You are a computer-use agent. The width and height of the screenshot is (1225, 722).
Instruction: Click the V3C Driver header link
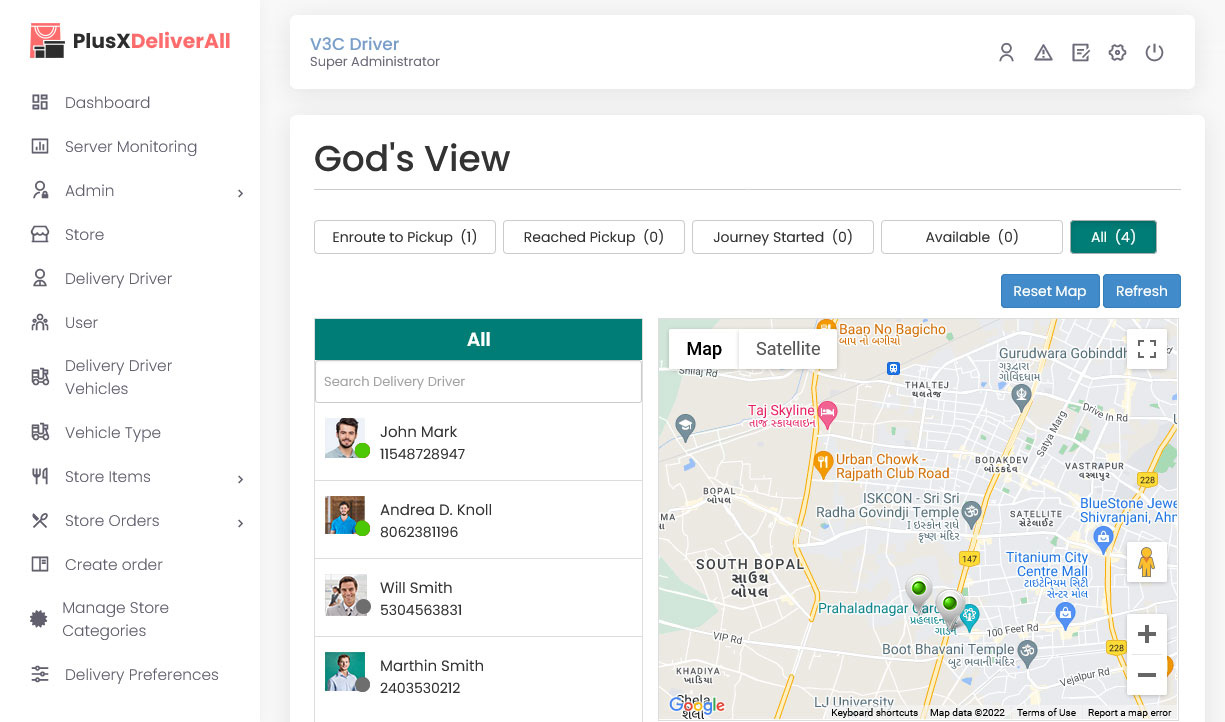point(354,44)
